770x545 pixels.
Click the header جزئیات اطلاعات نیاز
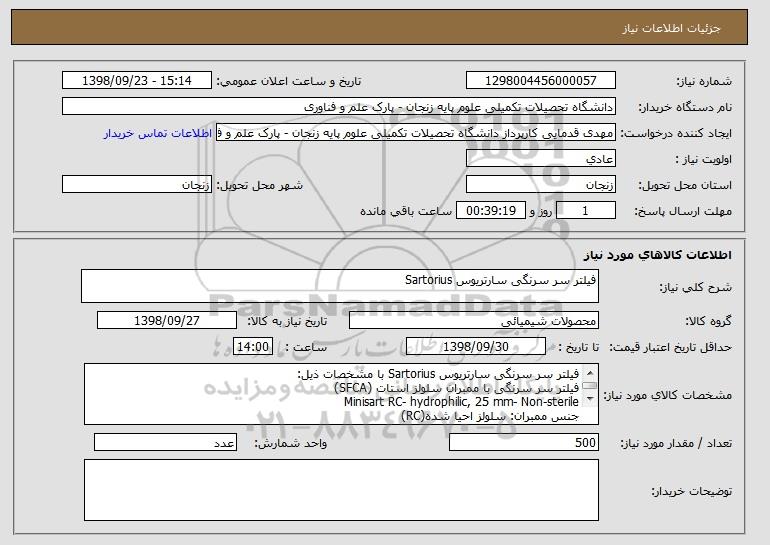(x=671, y=27)
